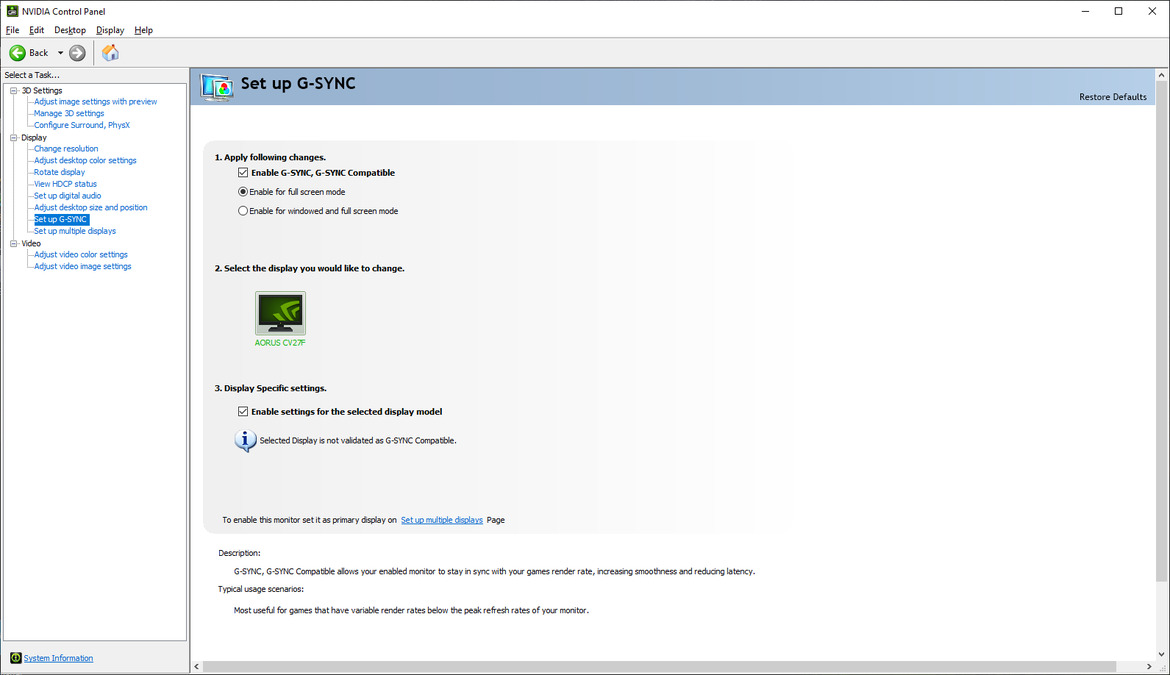
Task: Go to the Home page icon
Action: [x=110, y=53]
